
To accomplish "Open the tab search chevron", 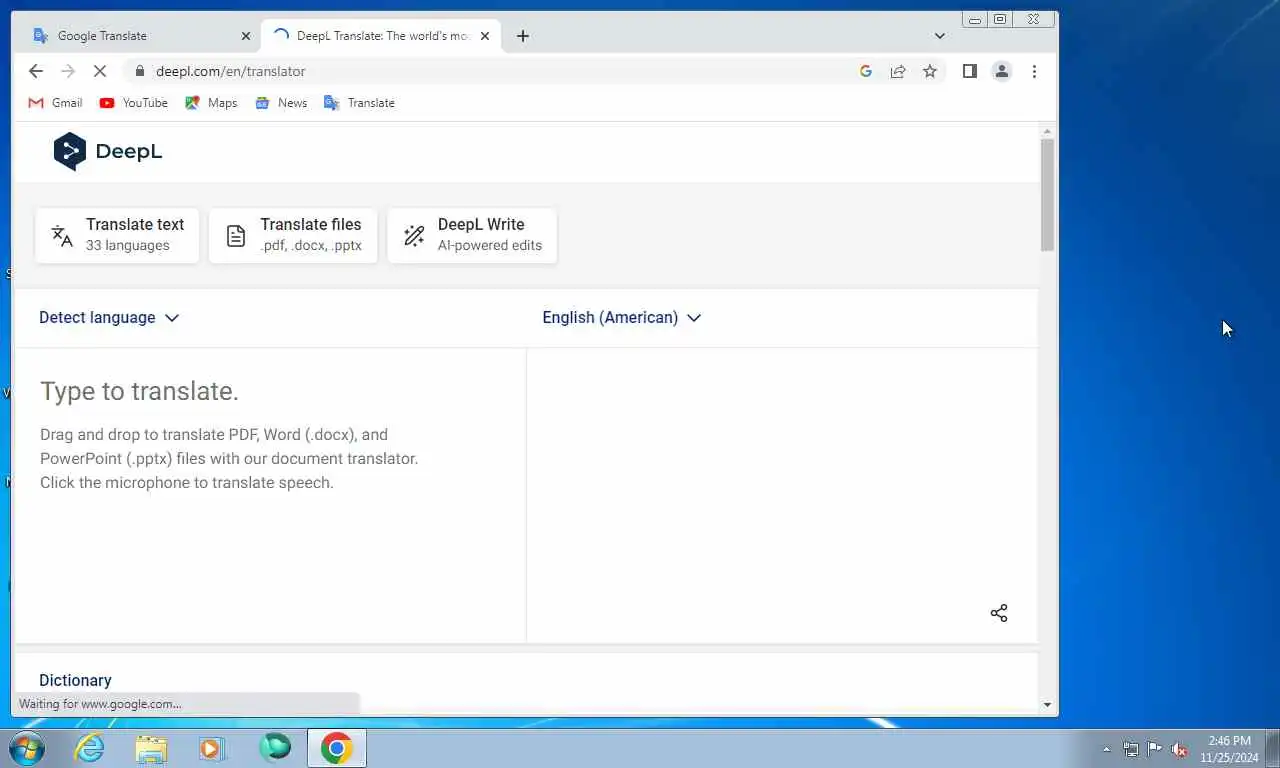I will 939,36.
